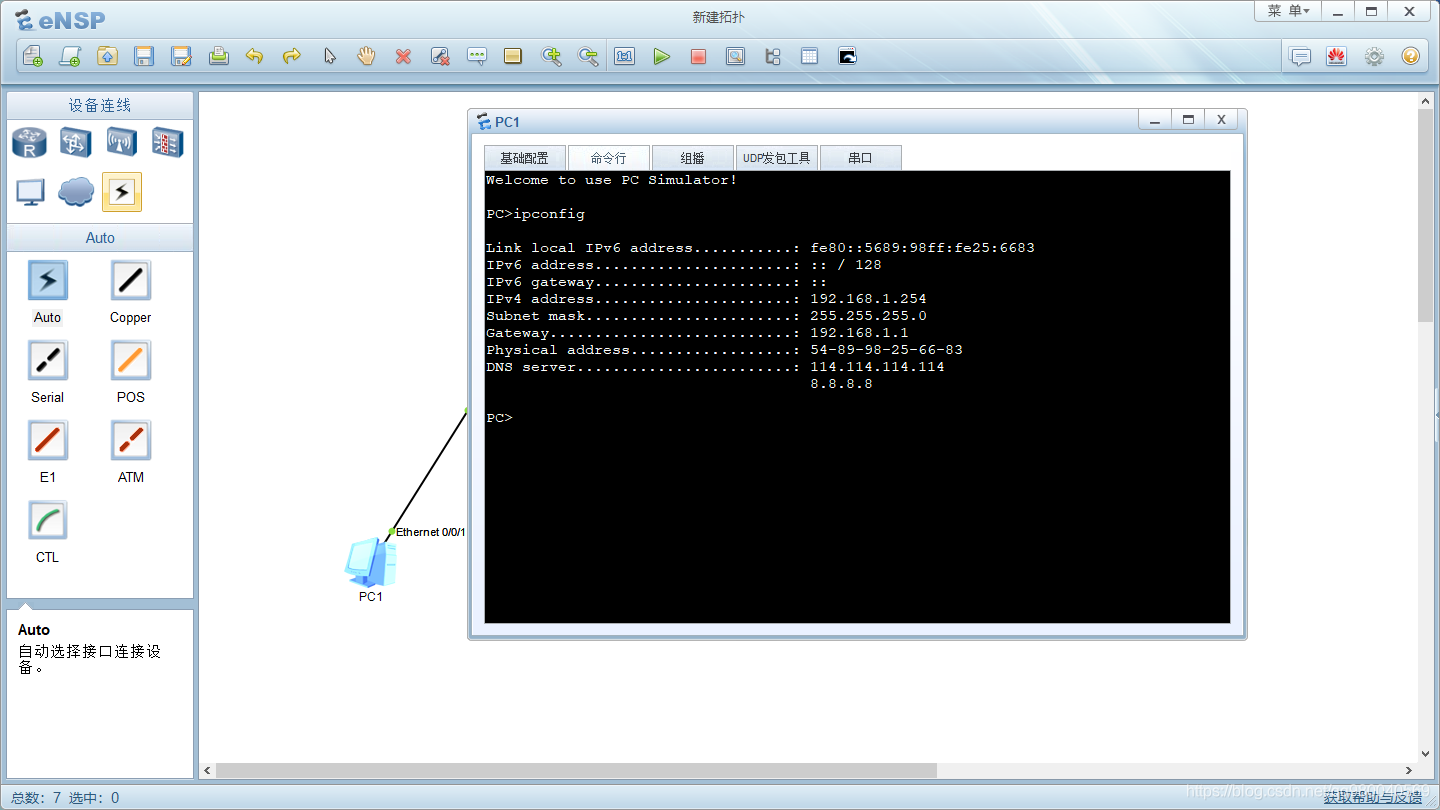Select the connection lightning category icon
This screenshot has height=810, width=1440.
pyautogui.click(x=122, y=191)
